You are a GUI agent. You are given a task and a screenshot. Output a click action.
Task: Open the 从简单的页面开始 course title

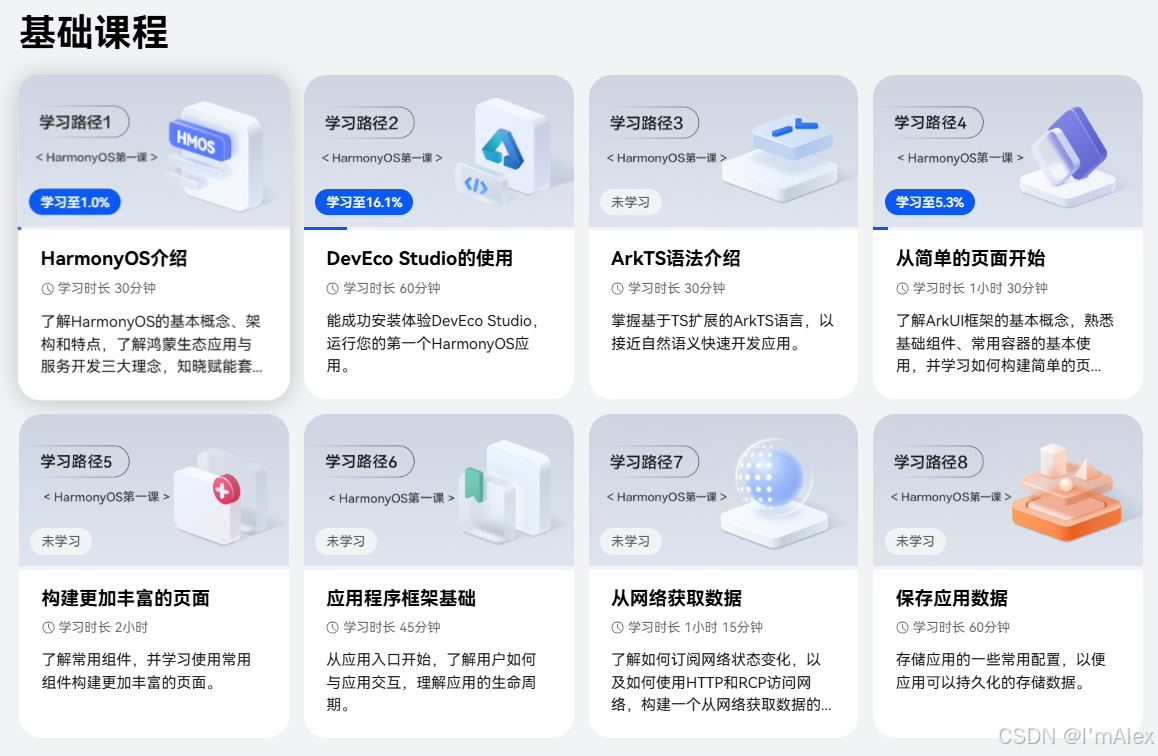[x=970, y=258]
